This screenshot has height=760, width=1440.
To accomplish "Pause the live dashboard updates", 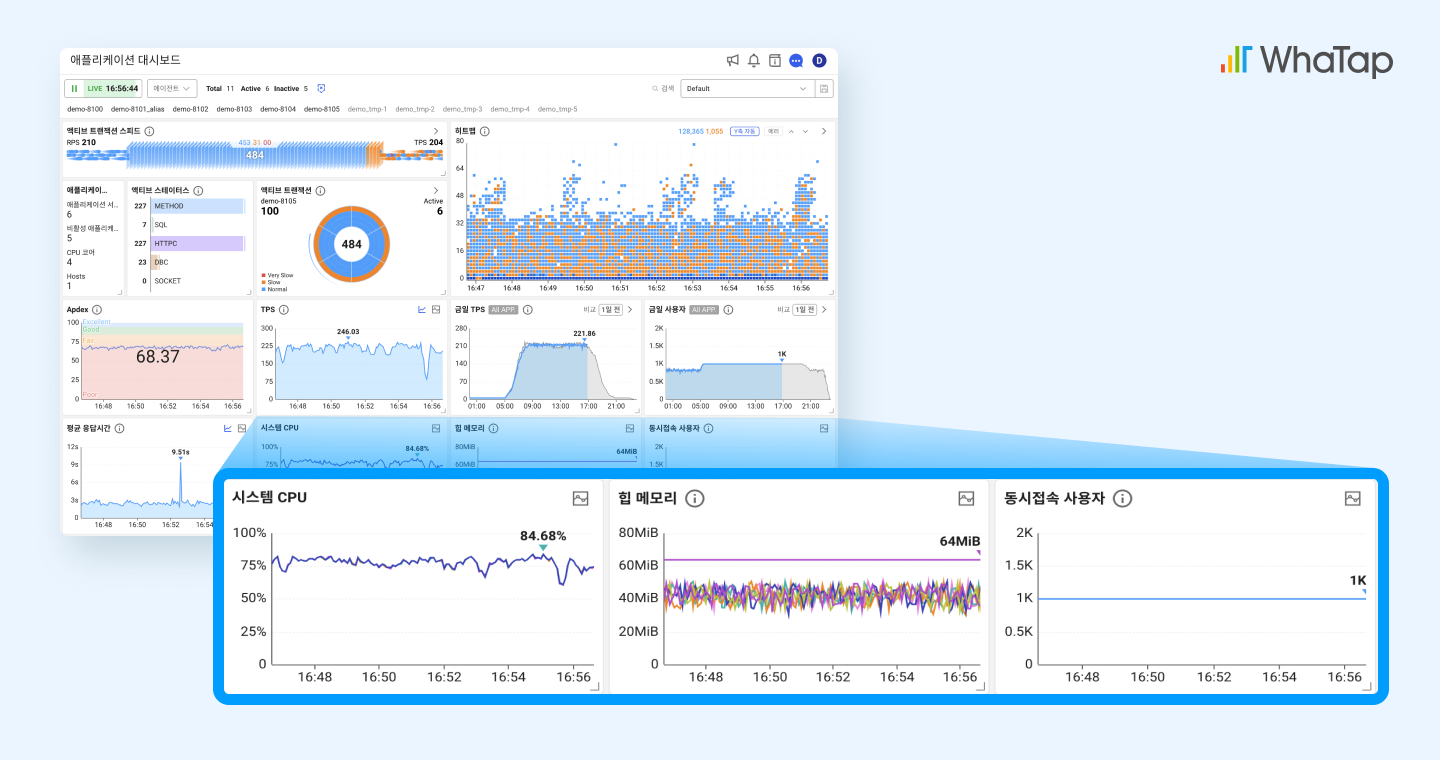I will (74, 89).
